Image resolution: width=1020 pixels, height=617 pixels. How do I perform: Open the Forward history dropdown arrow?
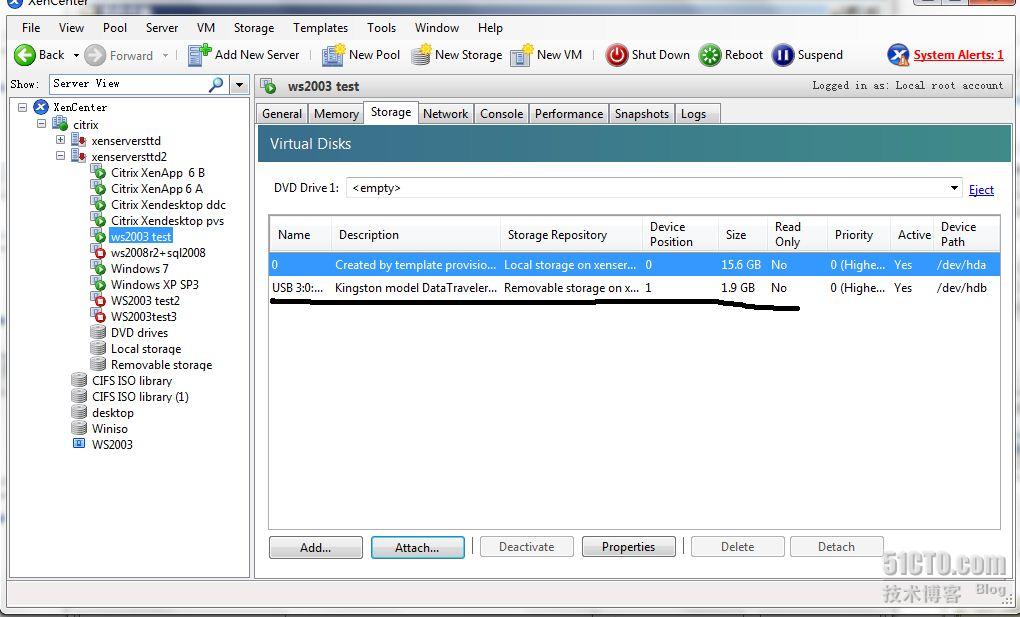(x=165, y=55)
